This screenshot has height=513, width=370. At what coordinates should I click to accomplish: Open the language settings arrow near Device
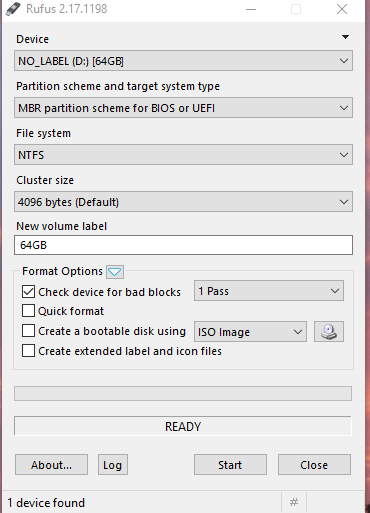tap(345, 37)
